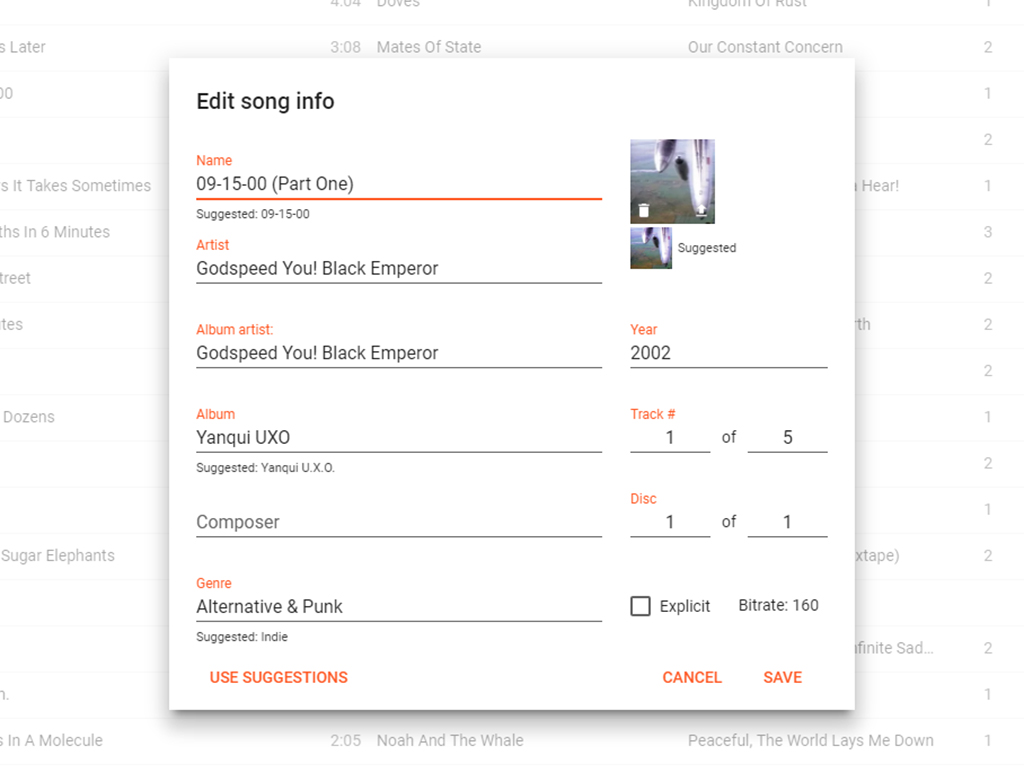Viewport: 1024px width, 768px height.
Task: Select the suggested album art thumbnail
Action: (x=650, y=248)
